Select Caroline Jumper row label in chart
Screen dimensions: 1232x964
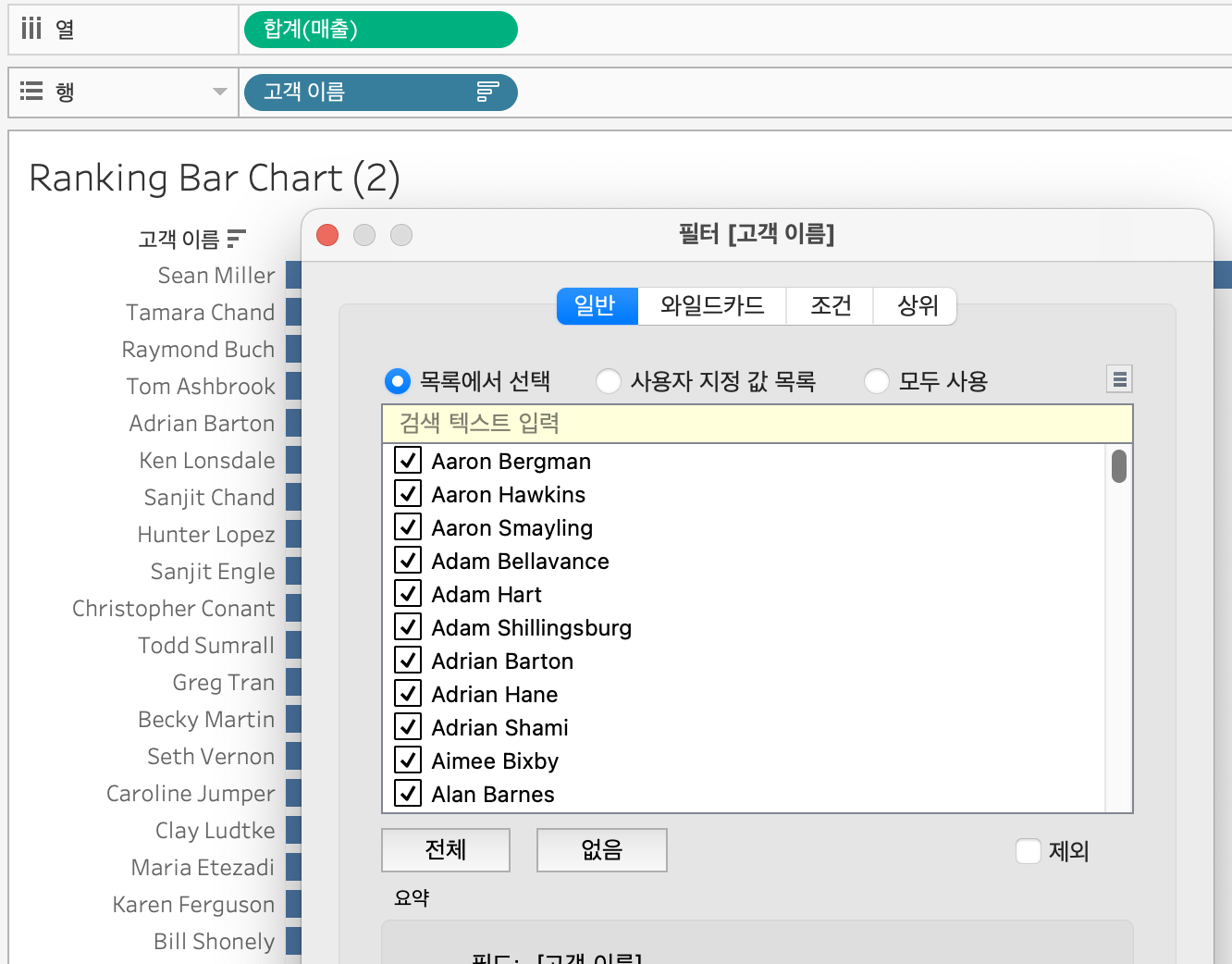coord(191,794)
